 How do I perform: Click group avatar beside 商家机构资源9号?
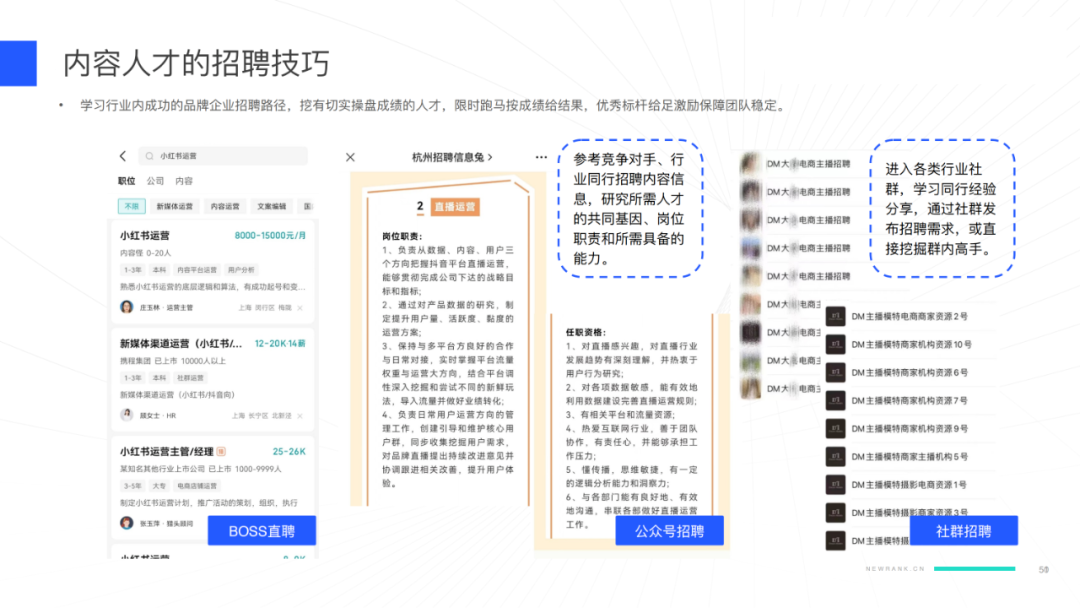835,428
